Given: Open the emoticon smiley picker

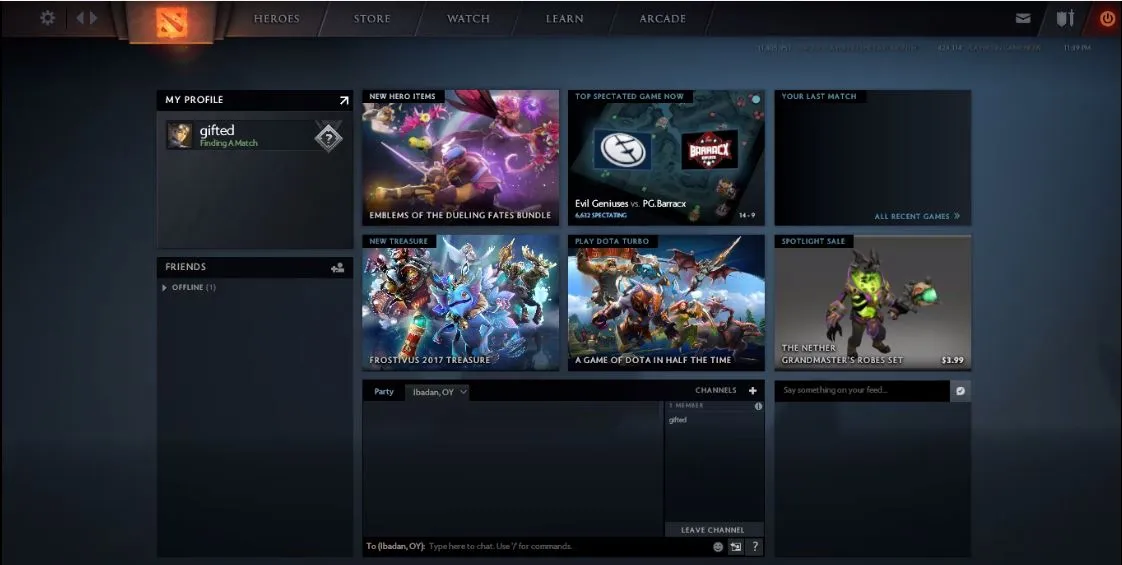Looking at the screenshot, I should (x=718, y=547).
